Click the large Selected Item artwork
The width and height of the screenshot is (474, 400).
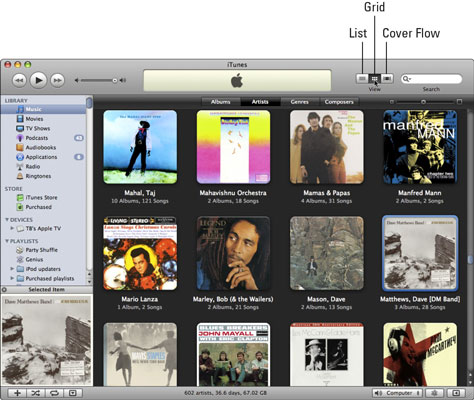point(47,340)
